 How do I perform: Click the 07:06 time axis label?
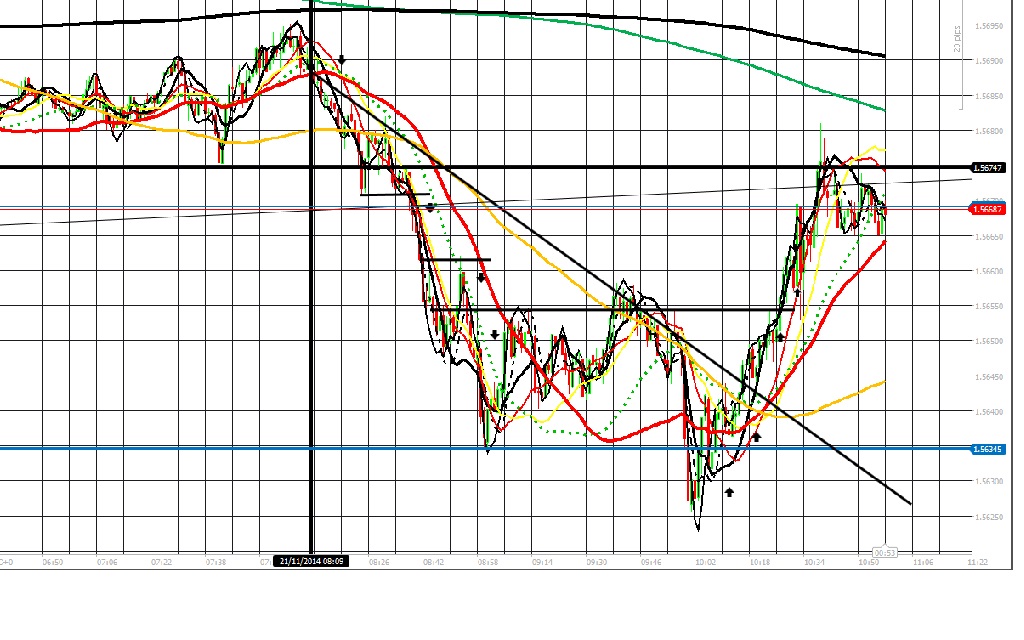pos(107,562)
